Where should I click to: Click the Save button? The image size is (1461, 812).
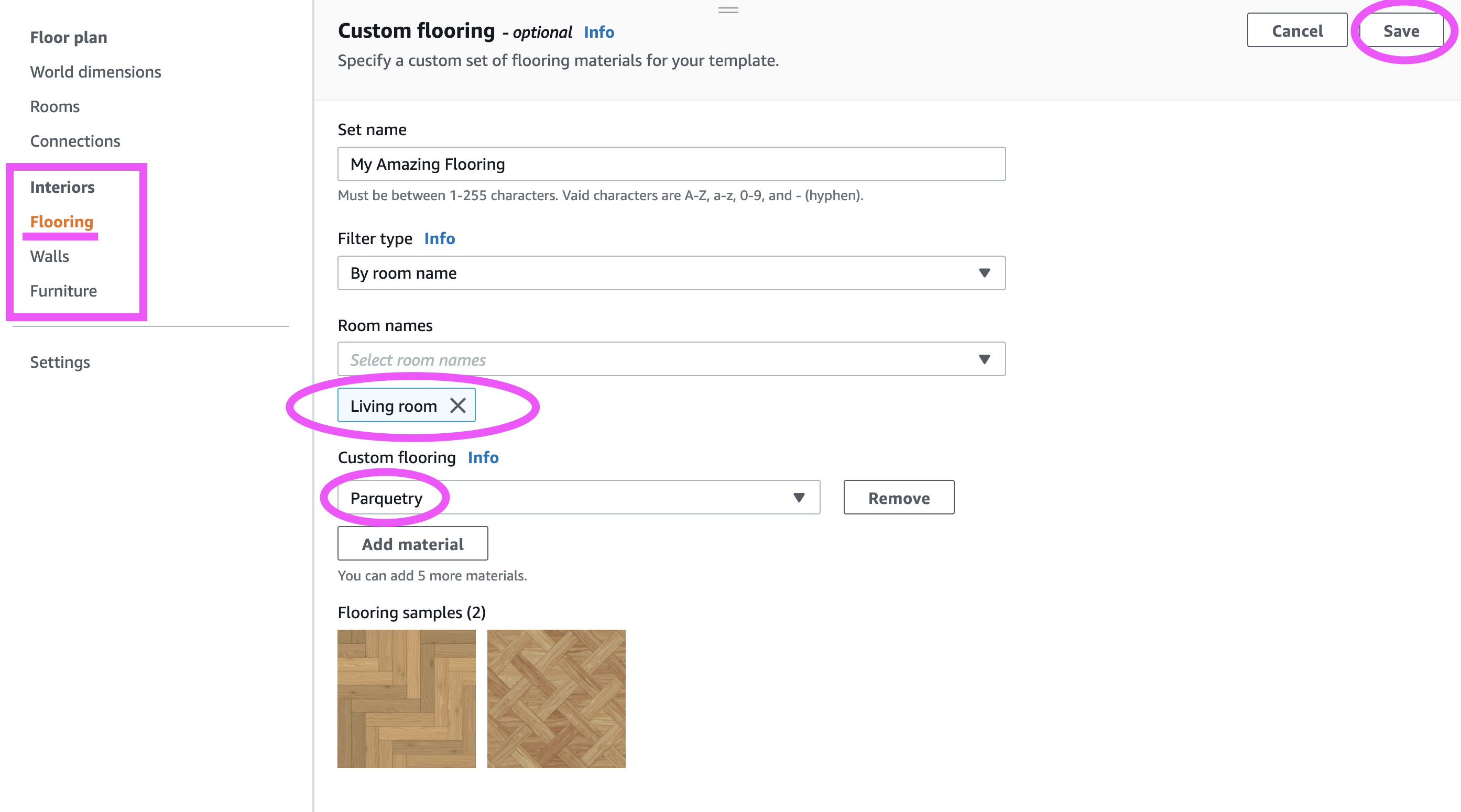(1400, 30)
